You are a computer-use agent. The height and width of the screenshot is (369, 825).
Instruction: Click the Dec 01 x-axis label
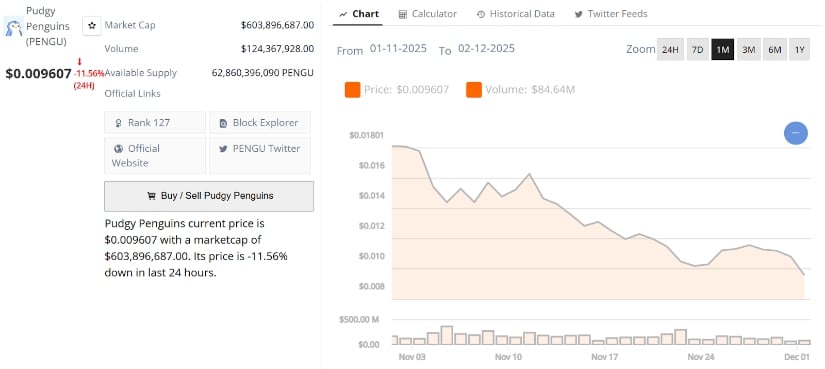click(x=797, y=357)
